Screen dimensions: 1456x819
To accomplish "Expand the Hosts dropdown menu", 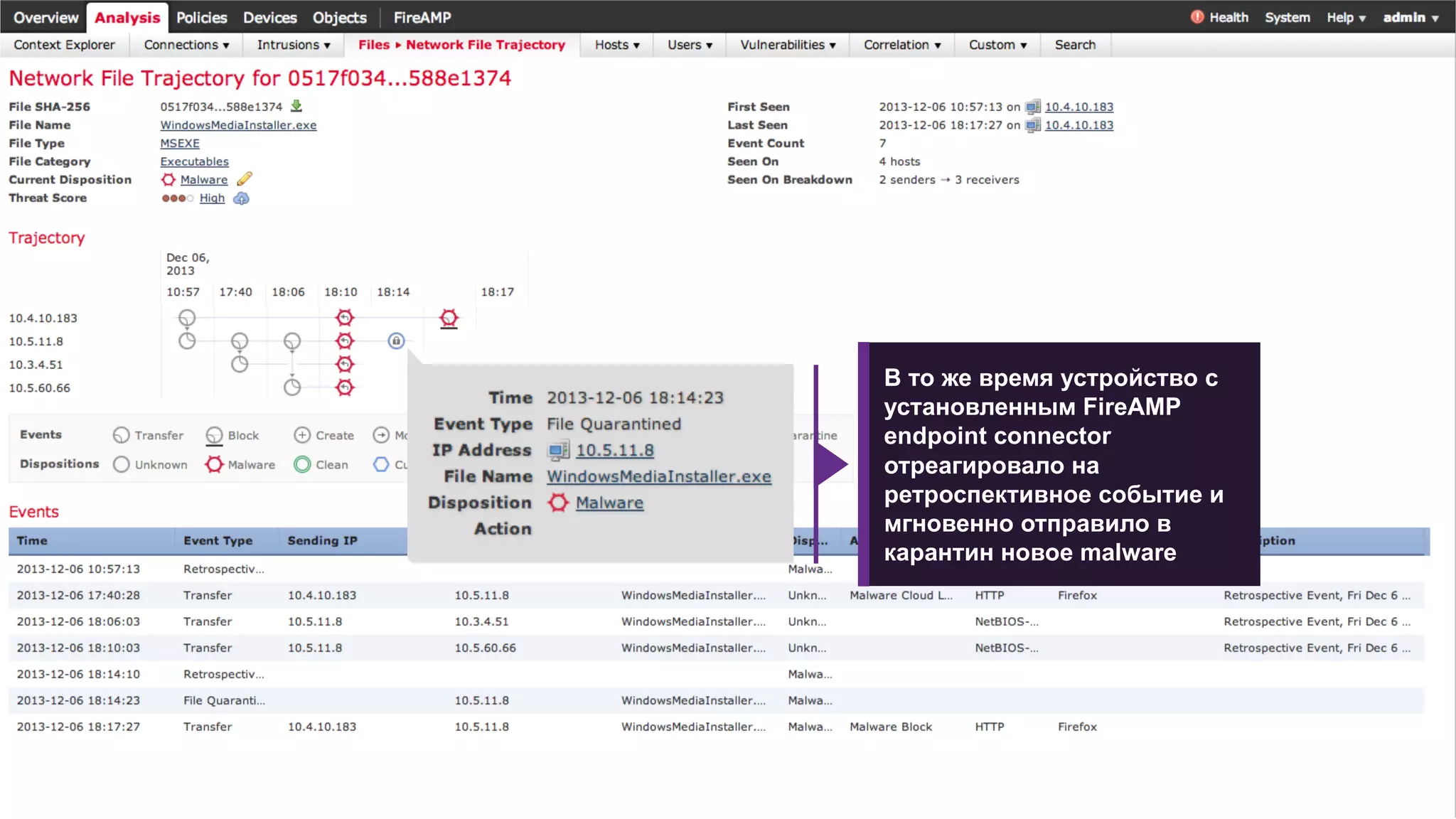I will pyautogui.click(x=617, y=45).
